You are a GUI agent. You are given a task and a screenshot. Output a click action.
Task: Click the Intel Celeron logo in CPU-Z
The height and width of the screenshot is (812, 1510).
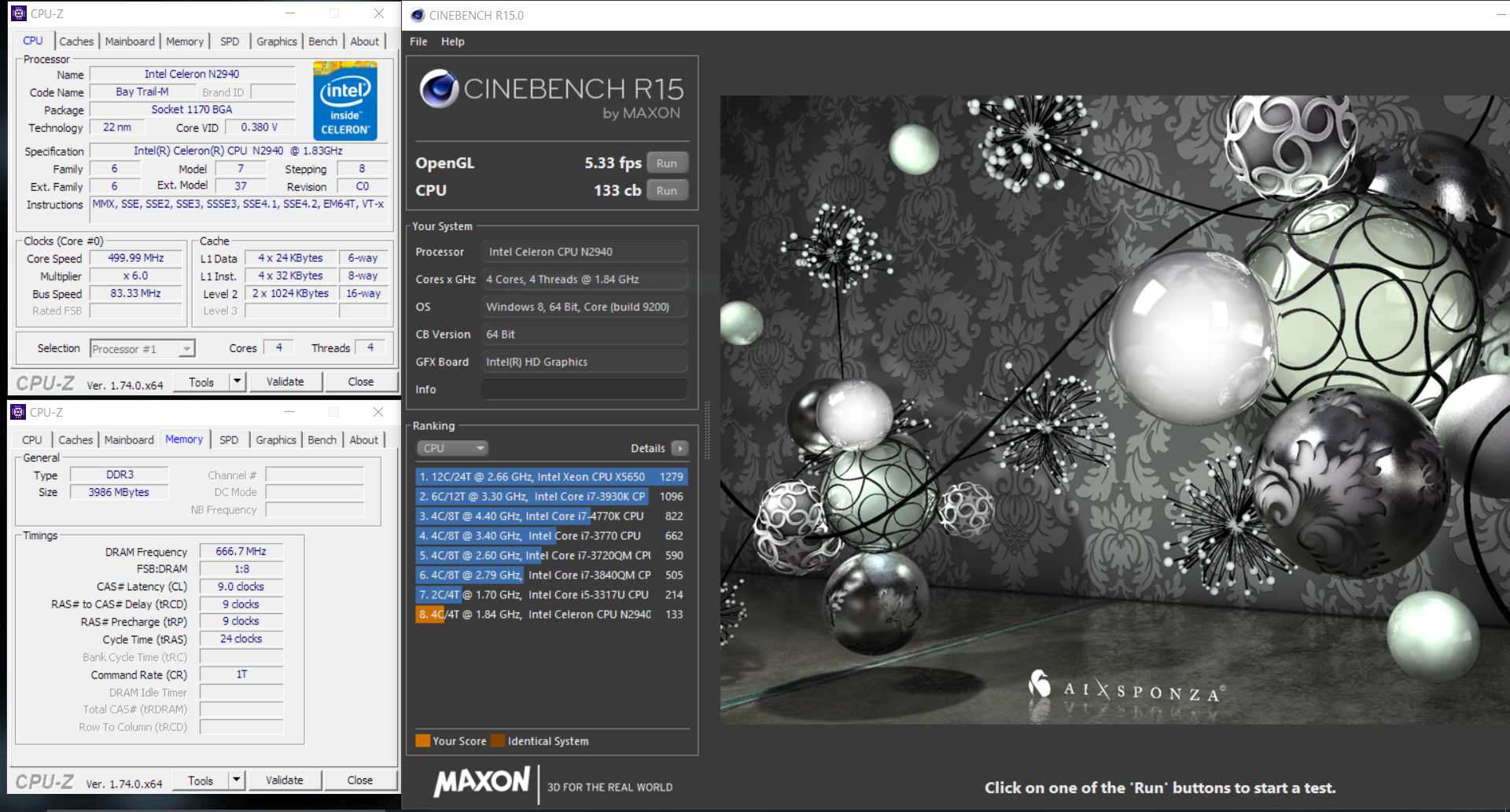coord(344,101)
